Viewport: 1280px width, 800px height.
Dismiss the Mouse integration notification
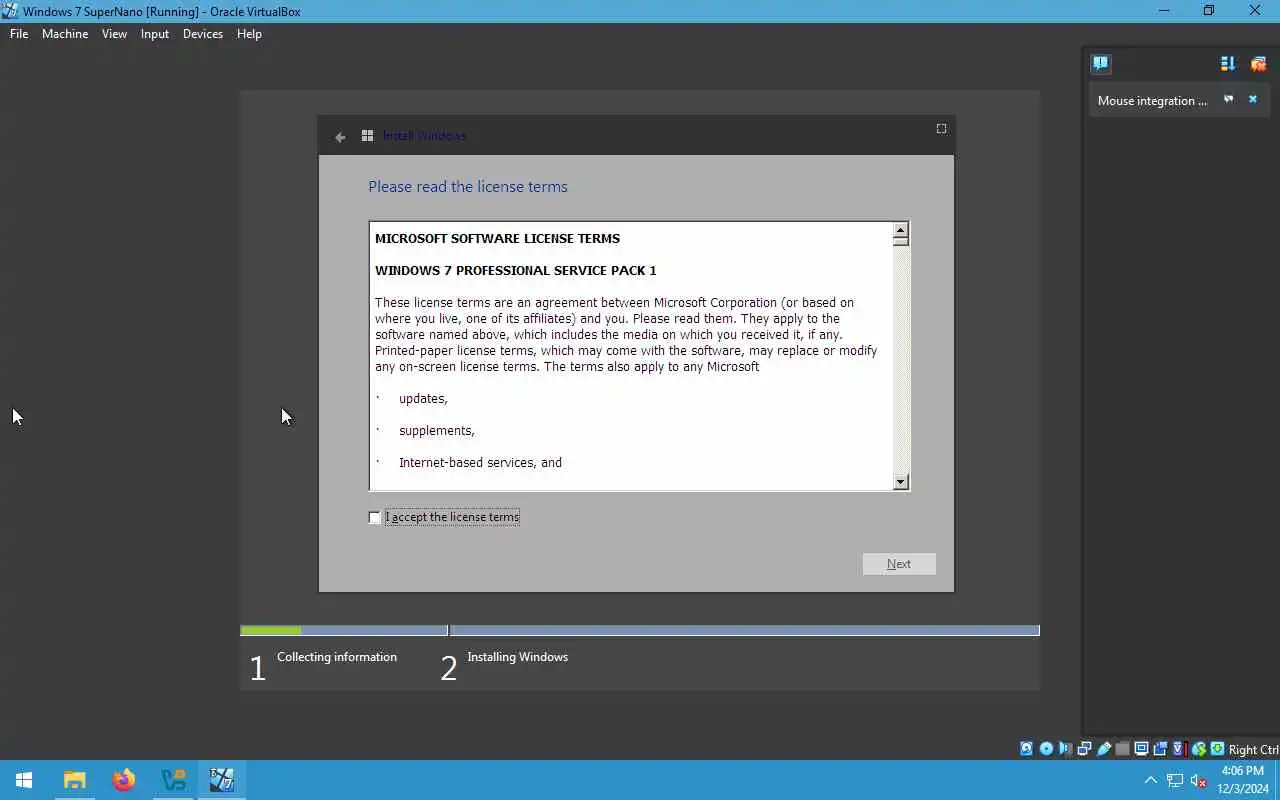coord(1252,99)
